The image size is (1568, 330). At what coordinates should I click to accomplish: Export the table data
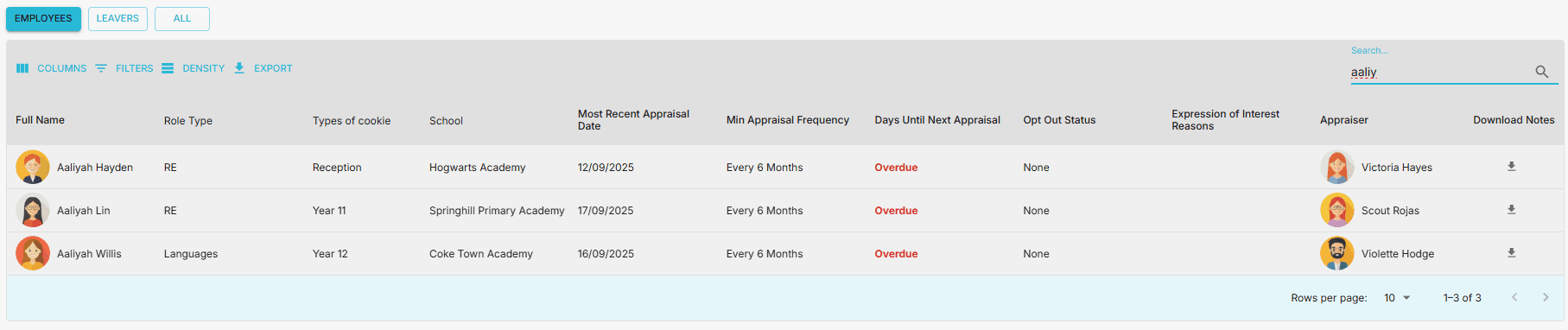click(x=263, y=68)
